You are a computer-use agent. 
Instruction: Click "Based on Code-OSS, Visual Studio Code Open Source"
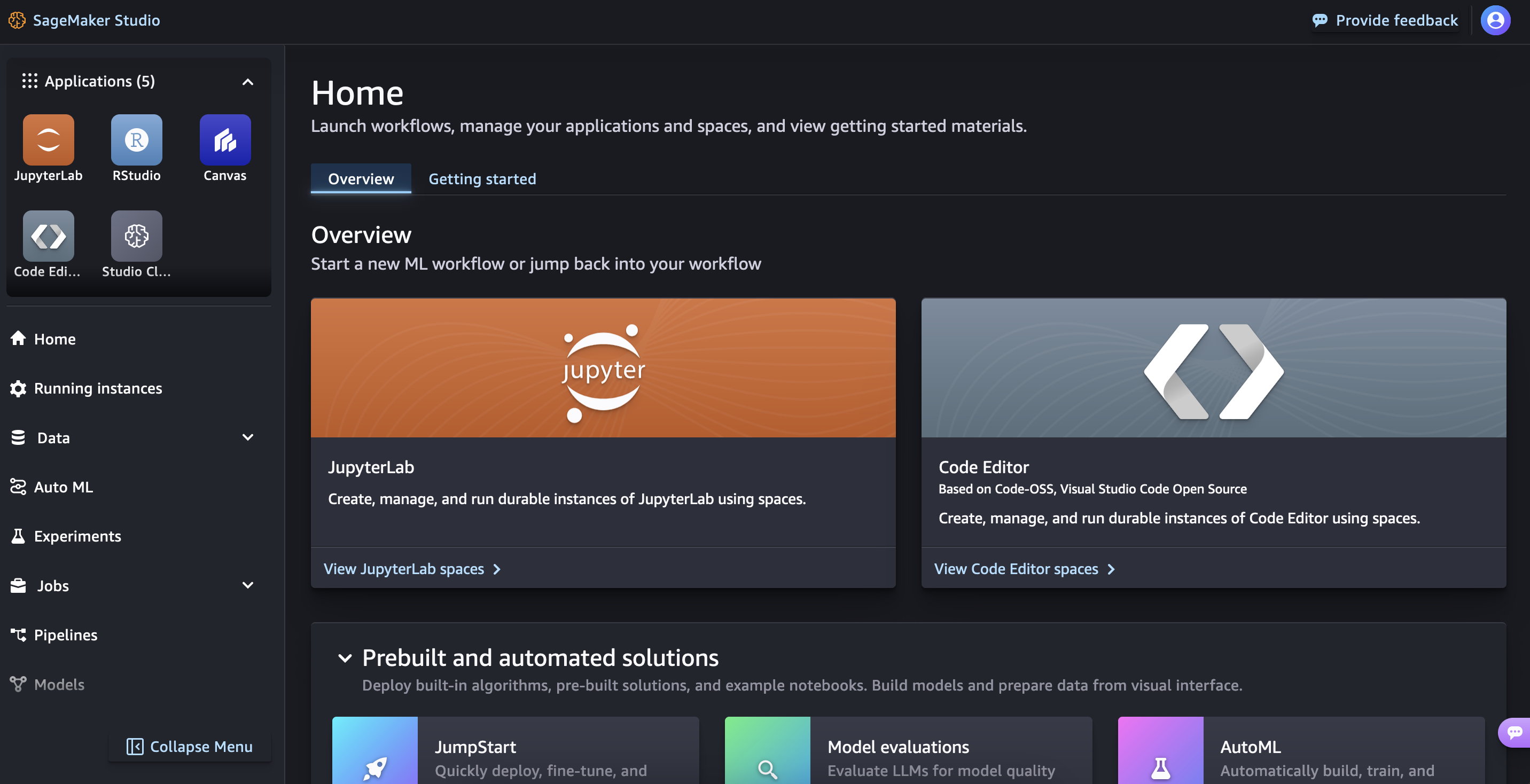1092,489
